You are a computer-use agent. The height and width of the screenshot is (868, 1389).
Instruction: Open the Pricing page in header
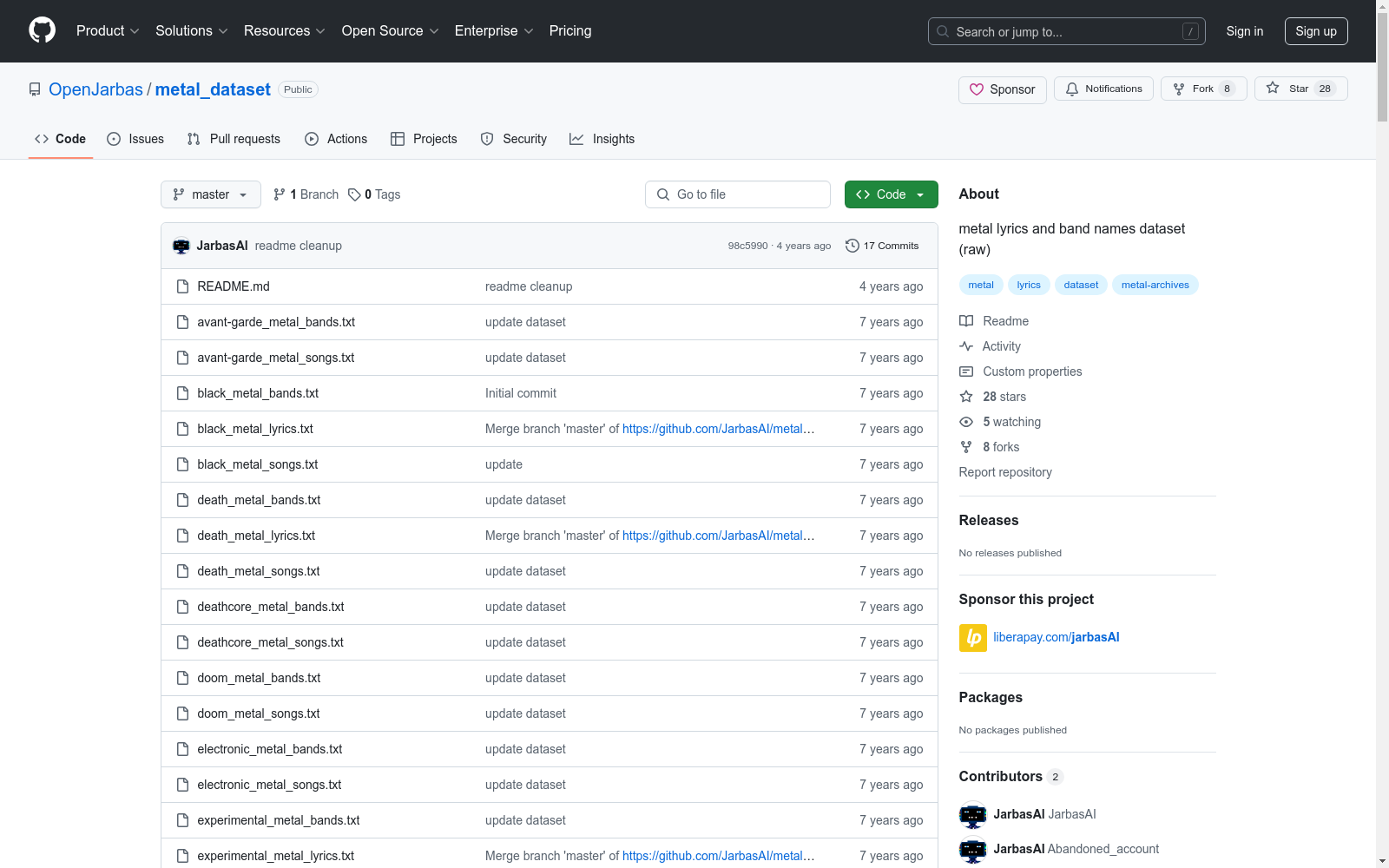(570, 31)
